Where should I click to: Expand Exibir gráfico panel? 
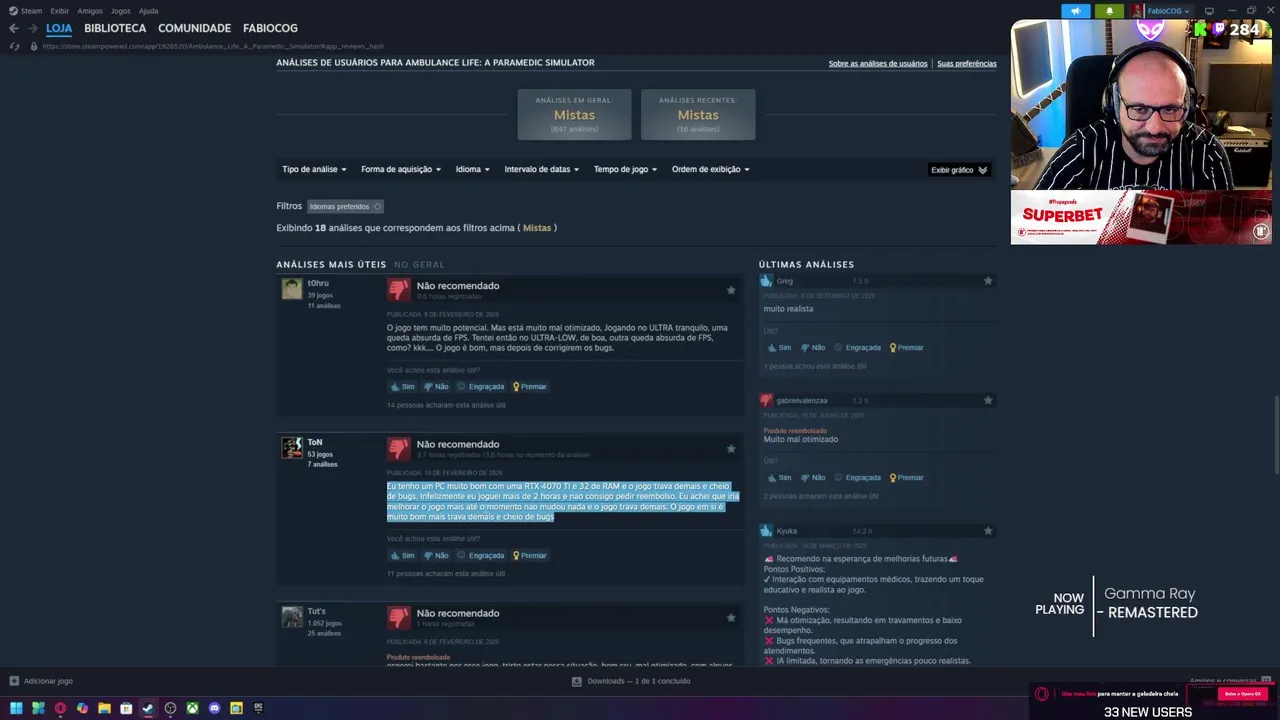(x=959, y=170)
